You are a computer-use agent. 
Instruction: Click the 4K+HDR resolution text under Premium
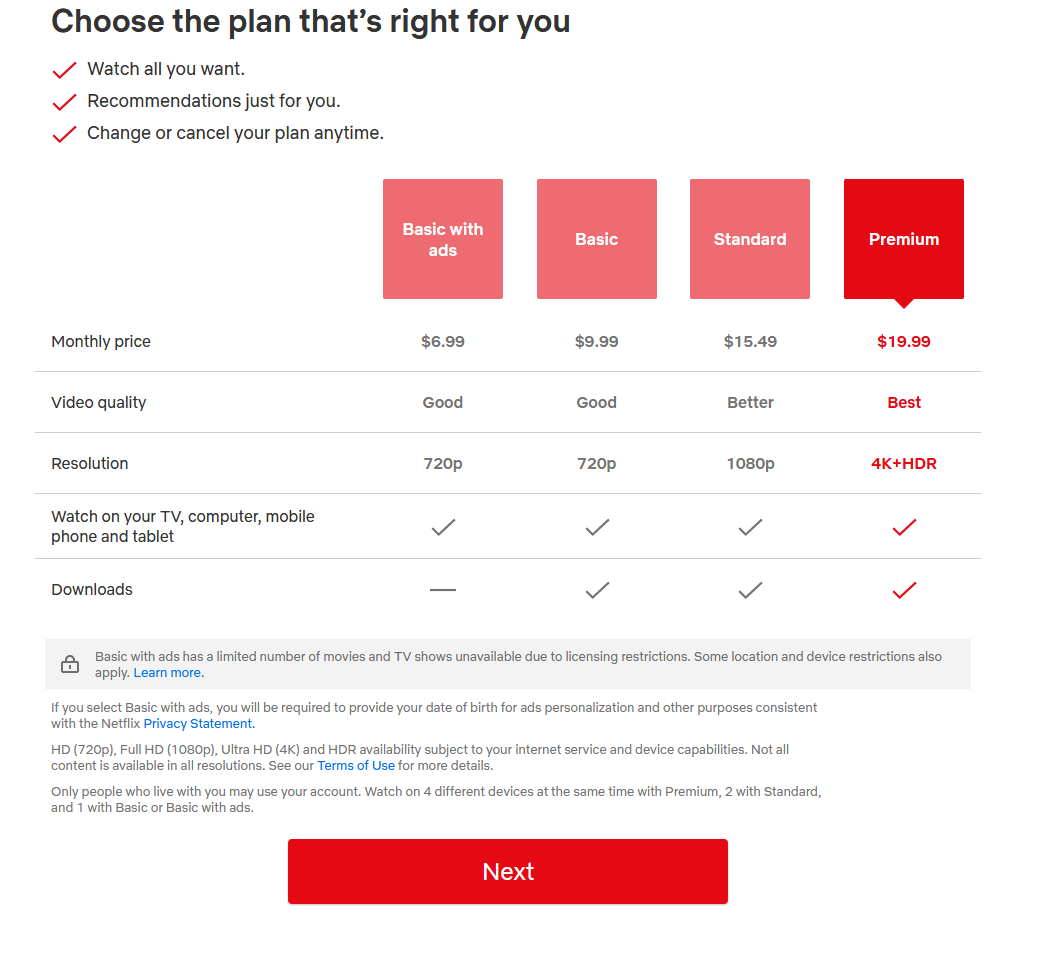pyautogui.click(x=904, y=463)
